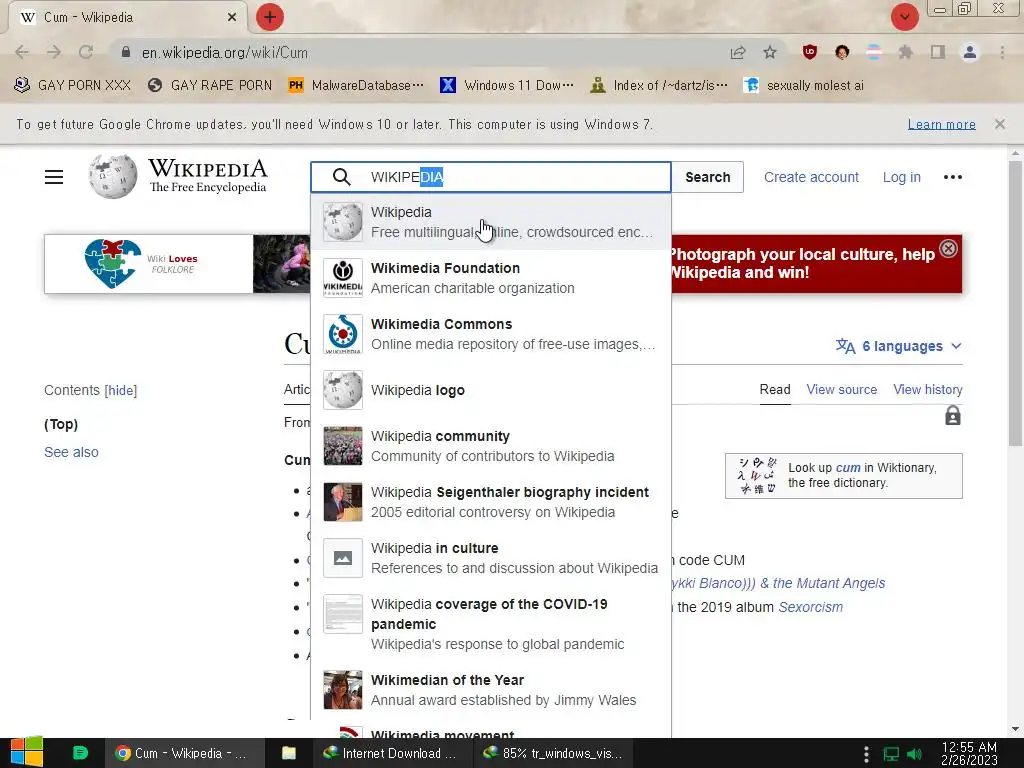The width and height of the screenshot is (1024, 768).
Task: Open the Windows Start button
Action: [x=27, y=752]
